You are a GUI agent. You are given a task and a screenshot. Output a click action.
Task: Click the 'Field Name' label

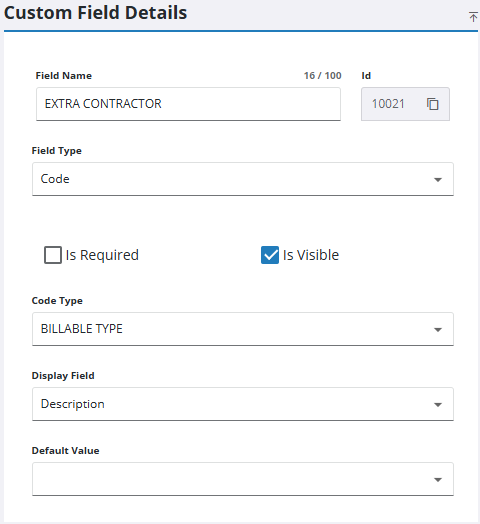click(x=64, y=76)
